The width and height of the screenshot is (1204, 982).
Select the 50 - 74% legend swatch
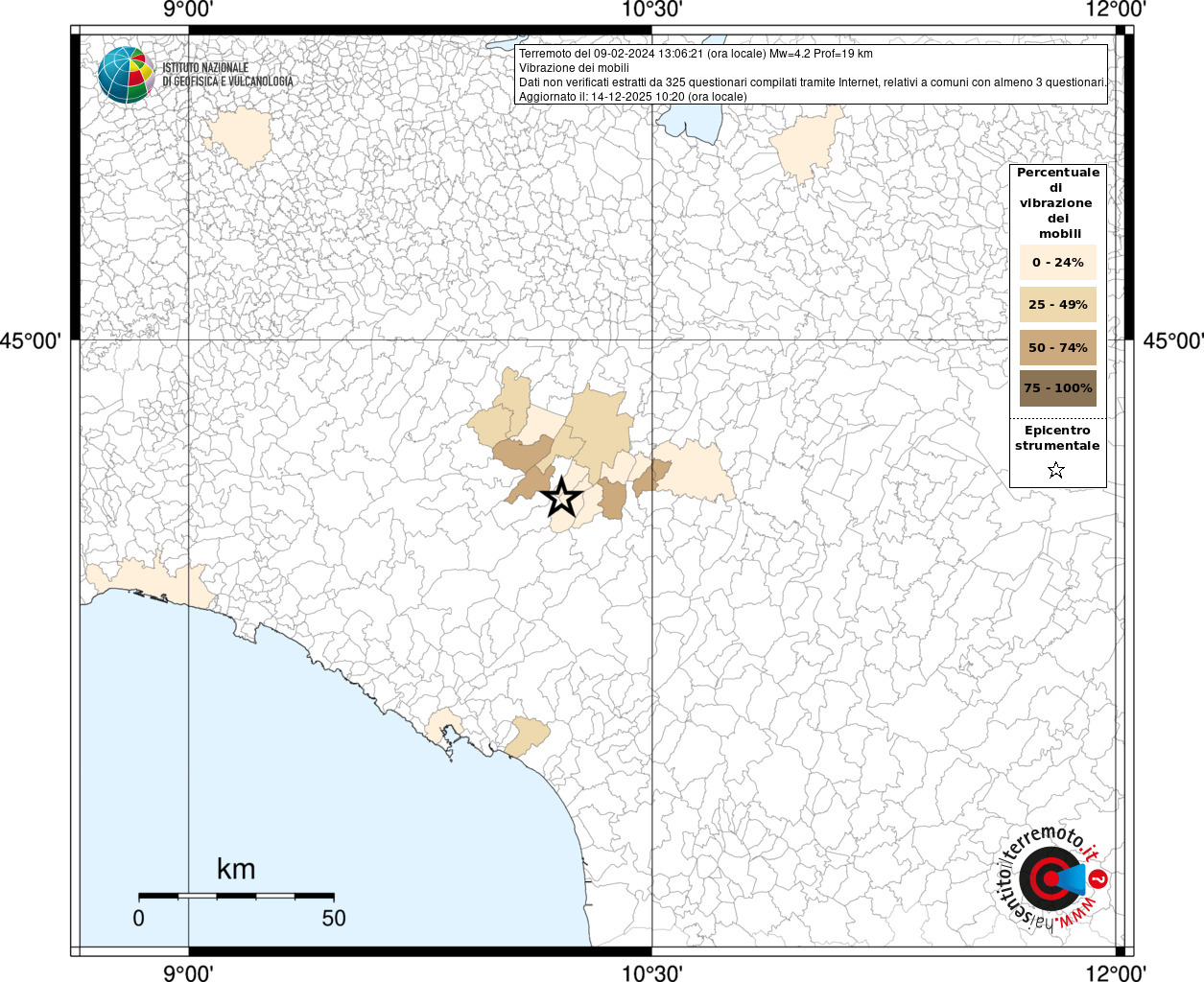tap(1057, 347)
